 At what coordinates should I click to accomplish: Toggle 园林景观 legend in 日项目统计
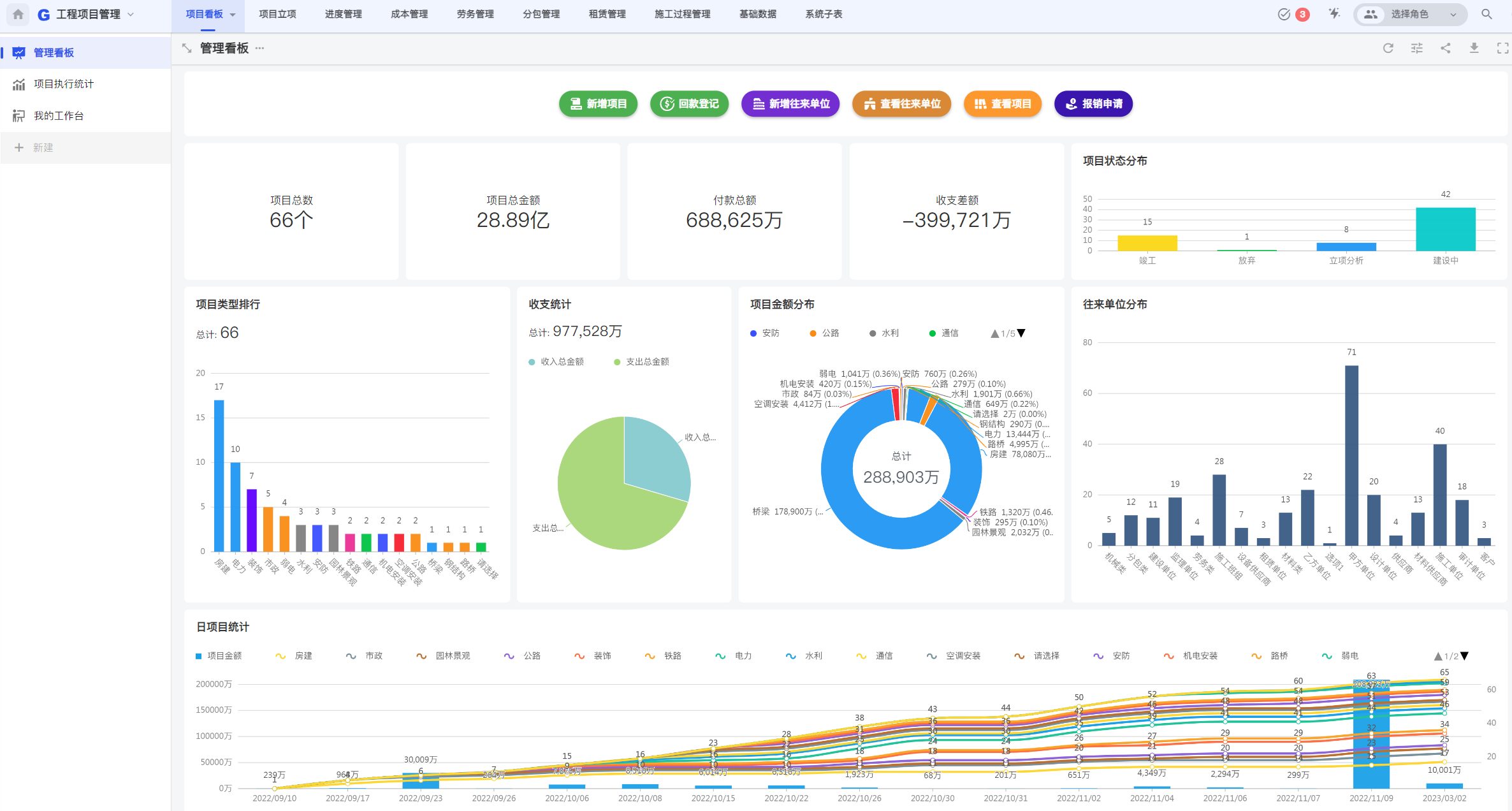coord(443,656)
